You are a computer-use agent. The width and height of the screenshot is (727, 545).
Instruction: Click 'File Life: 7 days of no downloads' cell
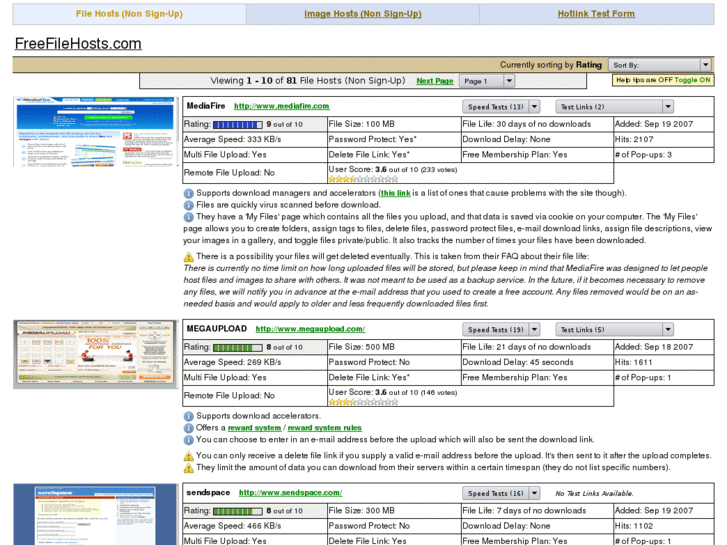pyautogui.click(x=537, y=511)
